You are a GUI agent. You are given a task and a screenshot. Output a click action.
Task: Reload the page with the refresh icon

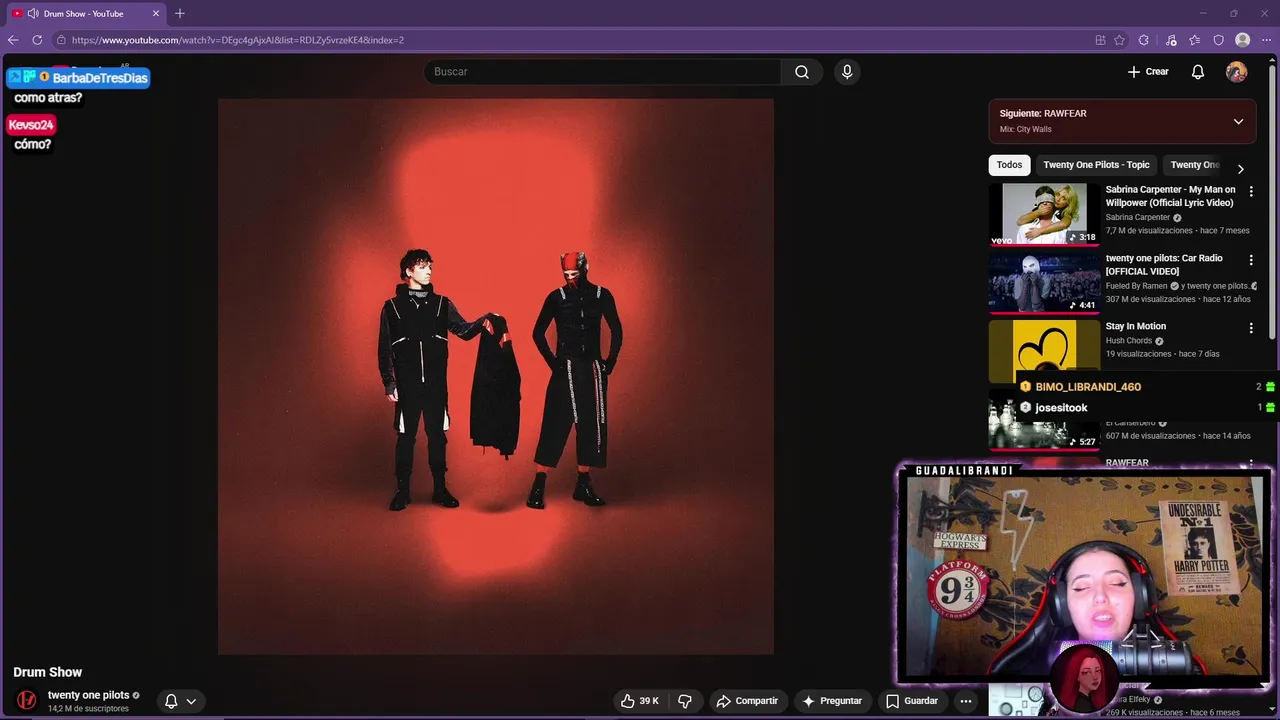pos(37,40)
